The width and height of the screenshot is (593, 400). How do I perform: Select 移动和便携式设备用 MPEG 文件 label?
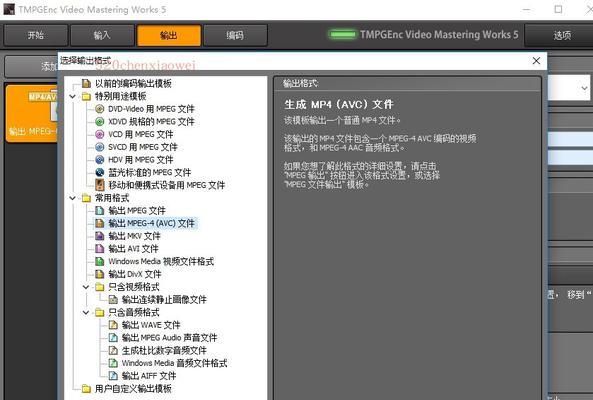click(167, 185)
